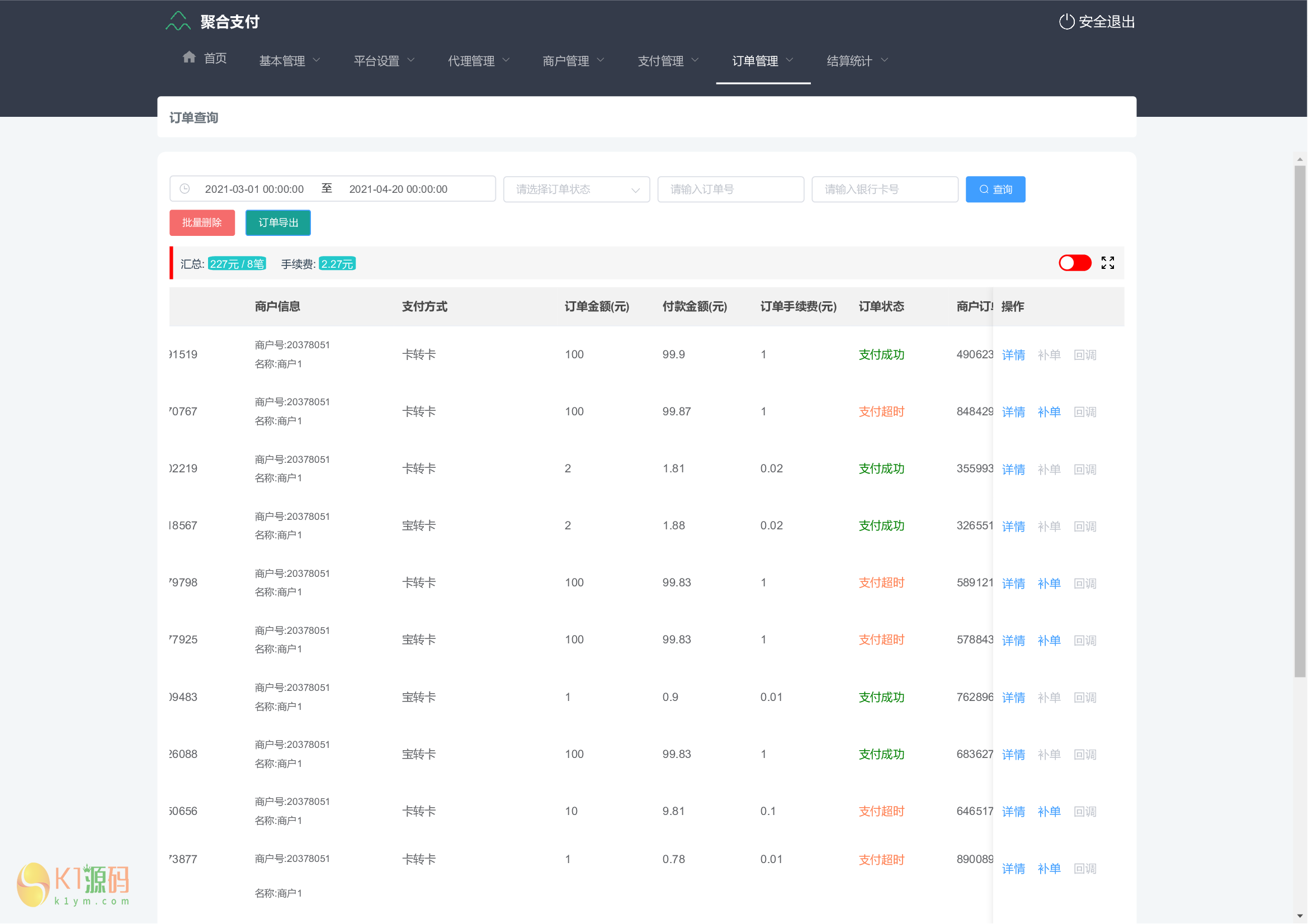The image size is (1308, 924).
Task: Open 详情 for the first order row
Action: click(x=1013, y=356)
